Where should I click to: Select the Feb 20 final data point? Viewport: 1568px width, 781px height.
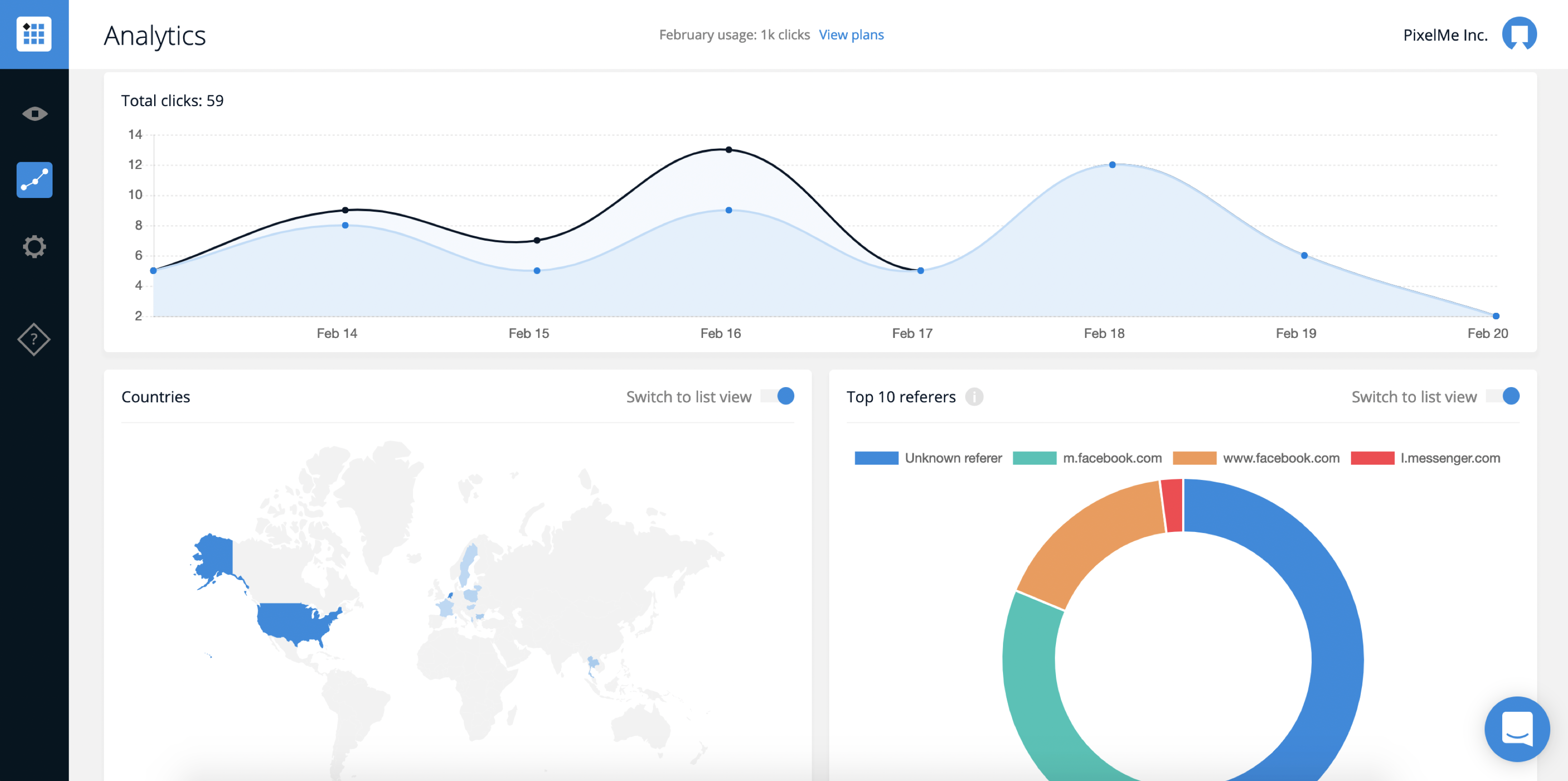click(x=1495, y=316)
